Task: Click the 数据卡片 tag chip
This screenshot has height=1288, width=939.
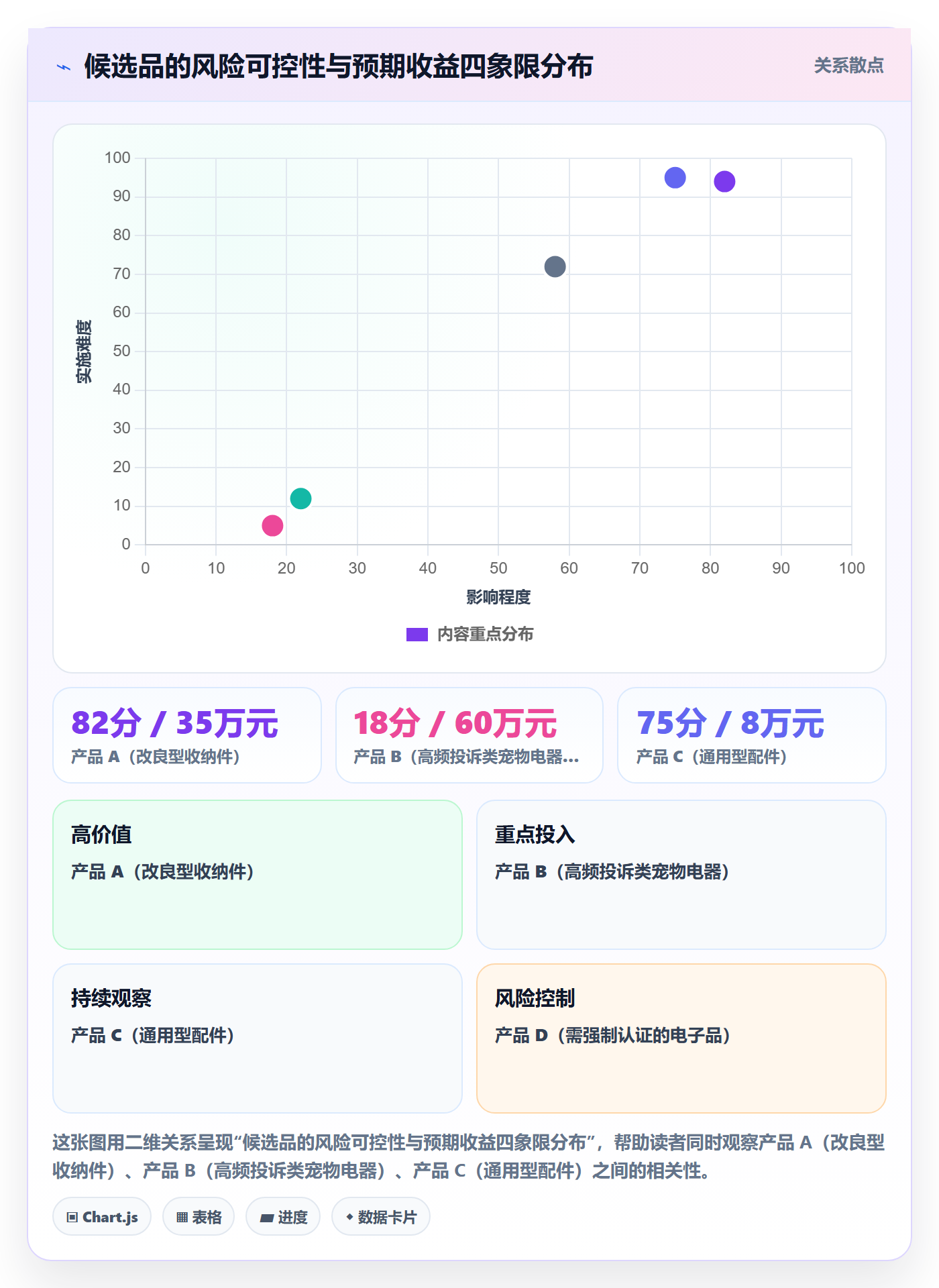Action: (381, 1217)
